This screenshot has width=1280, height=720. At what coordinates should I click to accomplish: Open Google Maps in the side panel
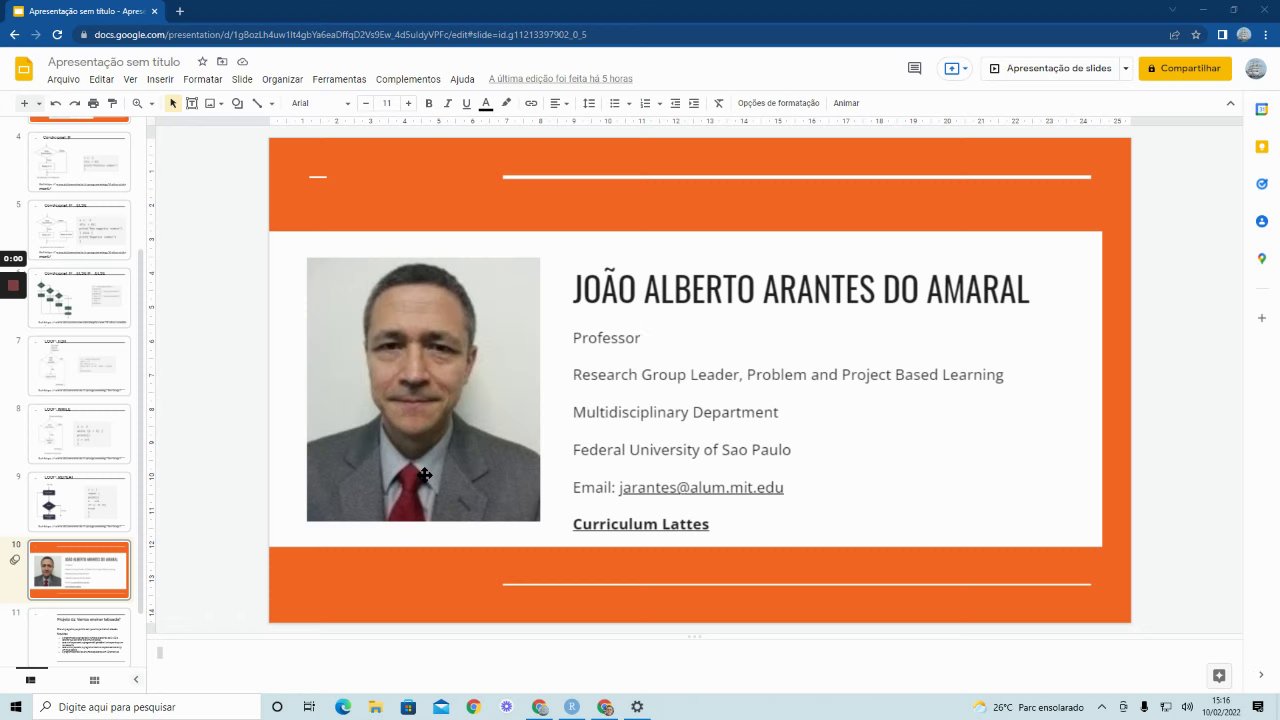(1262, 259)
